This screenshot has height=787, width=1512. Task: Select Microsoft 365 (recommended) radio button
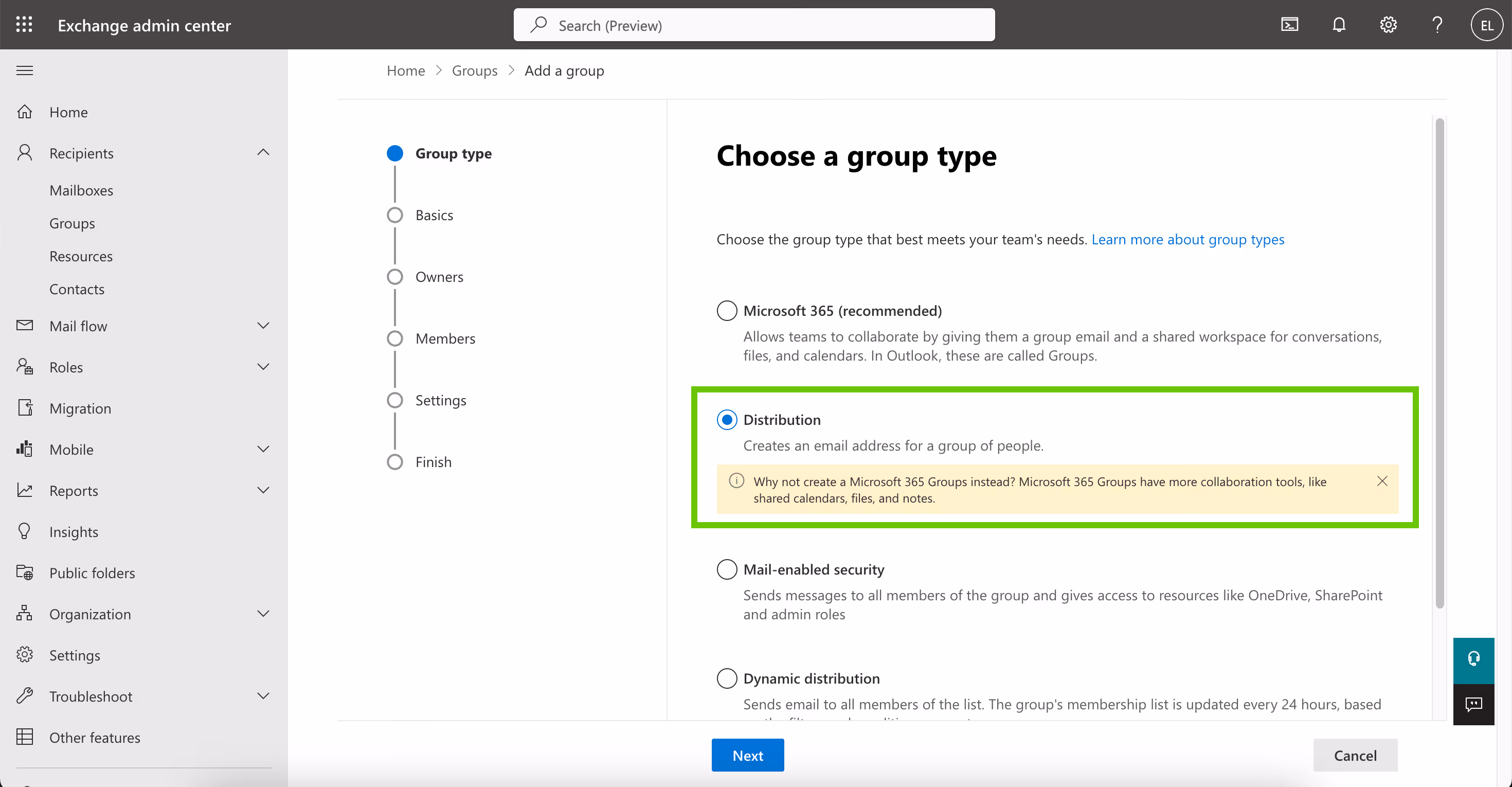point(727,311)
